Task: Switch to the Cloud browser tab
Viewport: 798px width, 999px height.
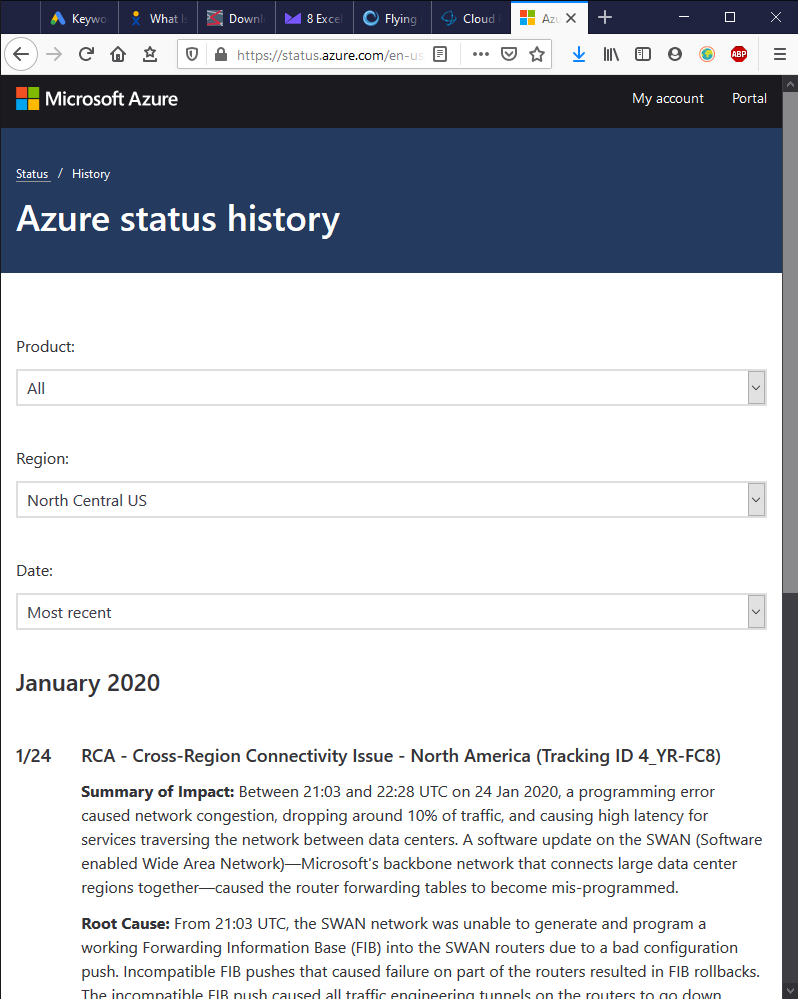Action: click(471, 18)
